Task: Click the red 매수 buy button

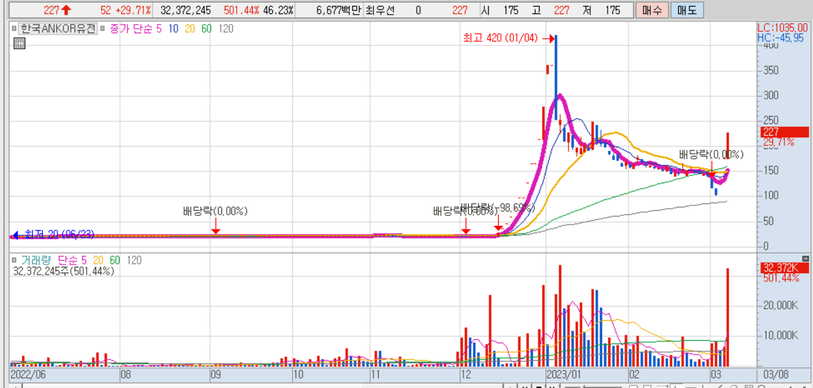Action: click(x=651, y=9)
